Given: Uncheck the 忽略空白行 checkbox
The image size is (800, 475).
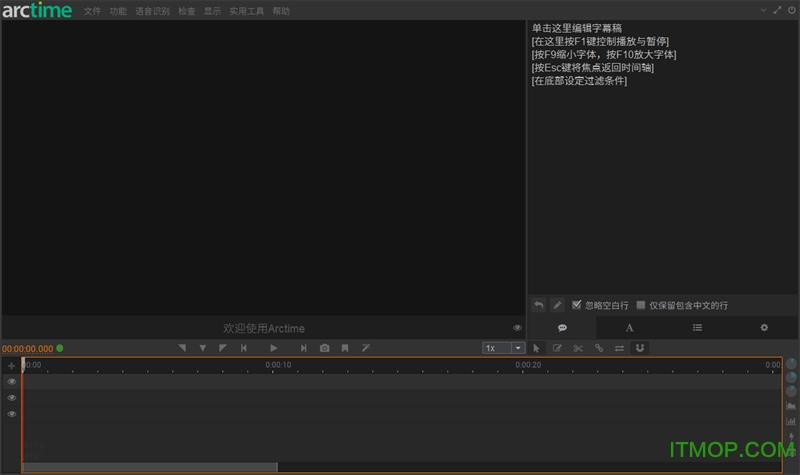Looking at the screenshot, I should click(577, 305).
